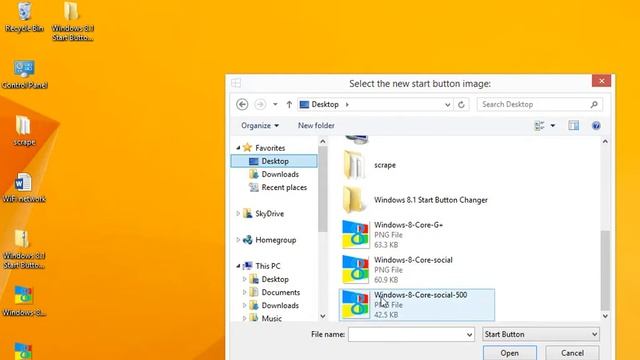Select scrape folder in file list

[x=417, y=165]
